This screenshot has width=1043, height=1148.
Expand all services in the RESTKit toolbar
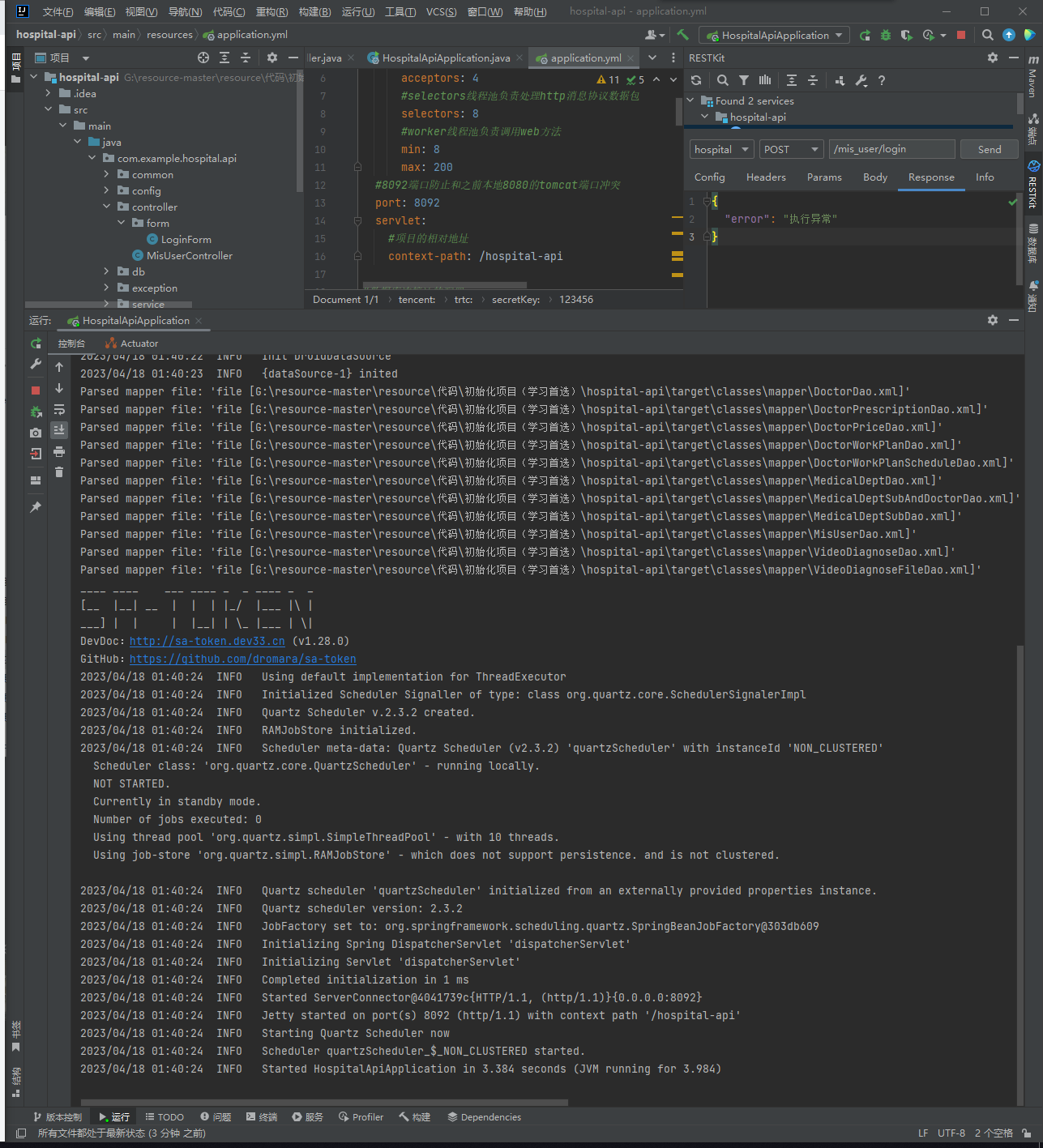click(792, 80)
